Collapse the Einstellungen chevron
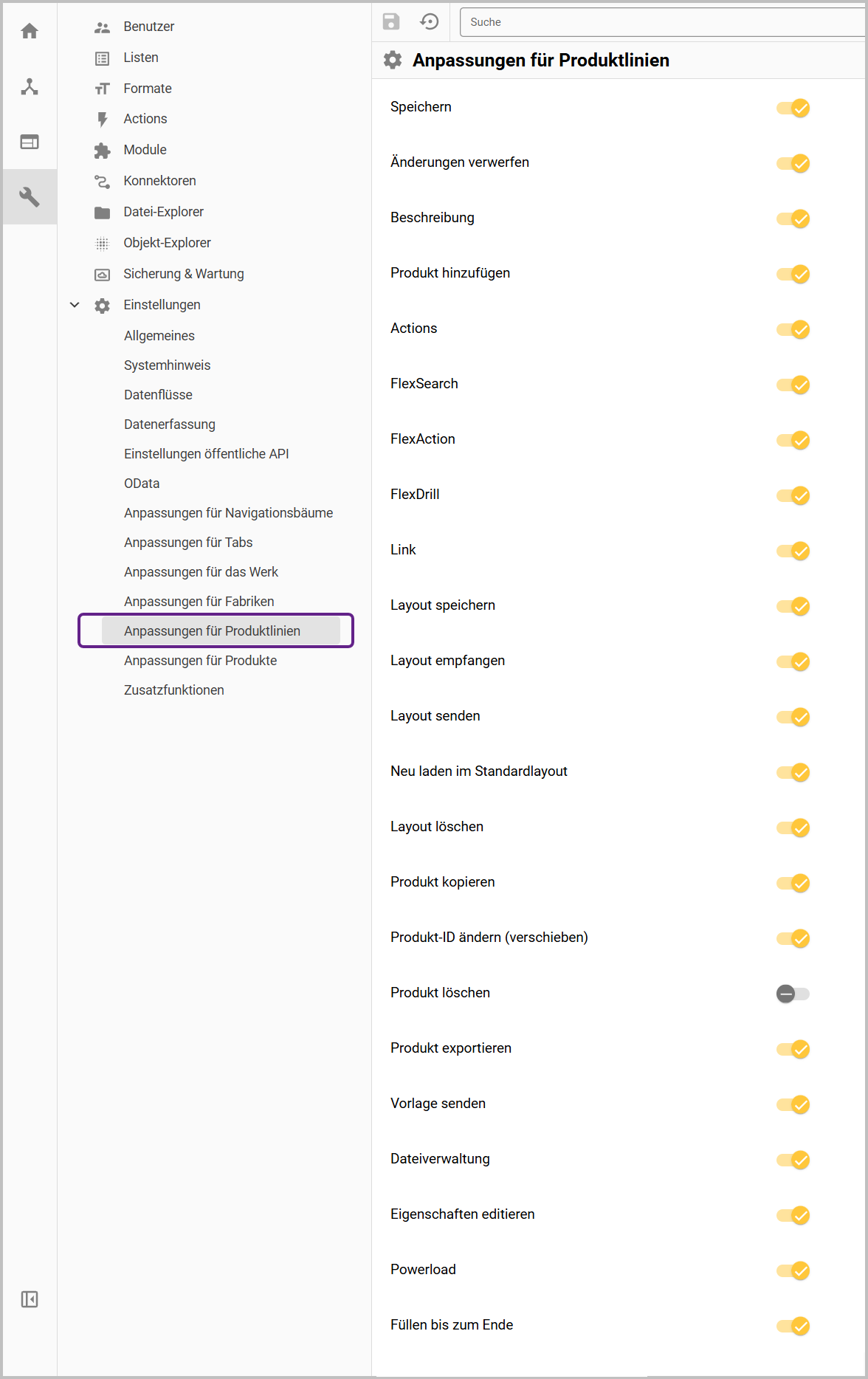 75,305
